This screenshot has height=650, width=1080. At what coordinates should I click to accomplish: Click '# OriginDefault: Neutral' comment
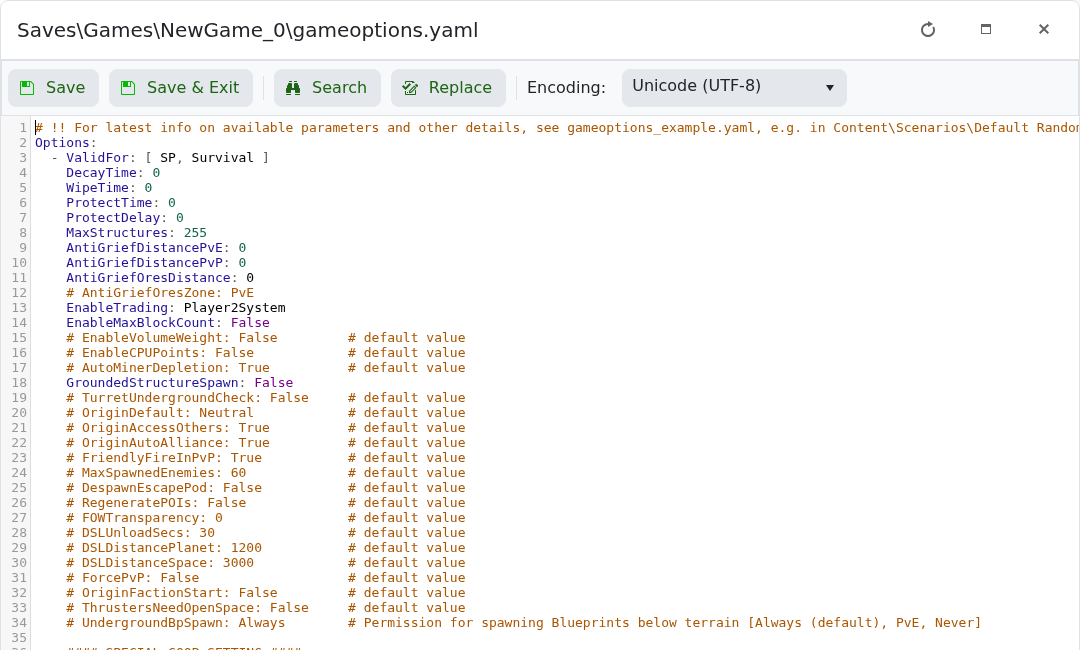160,413
